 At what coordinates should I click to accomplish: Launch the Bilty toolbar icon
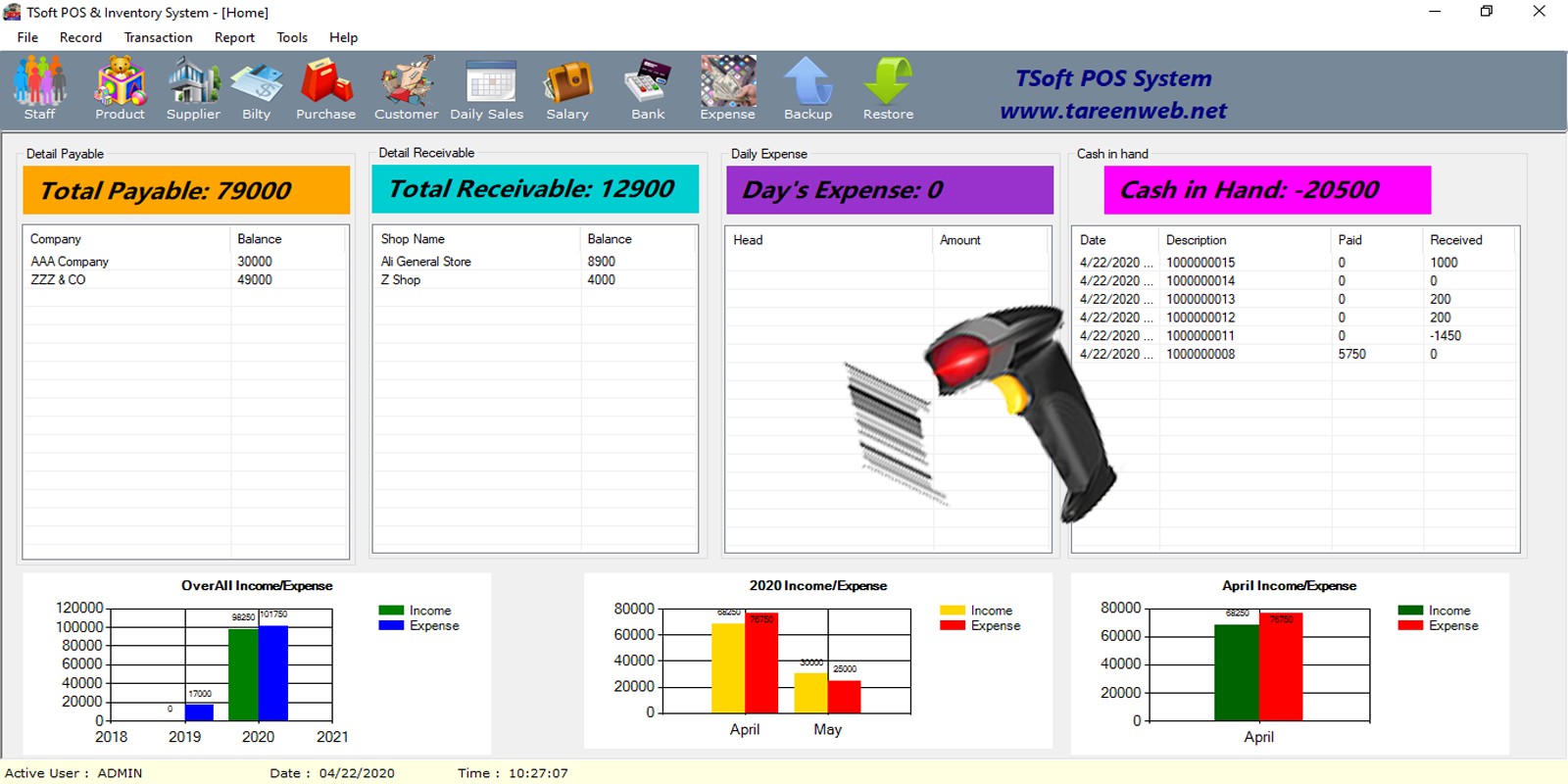256,88
